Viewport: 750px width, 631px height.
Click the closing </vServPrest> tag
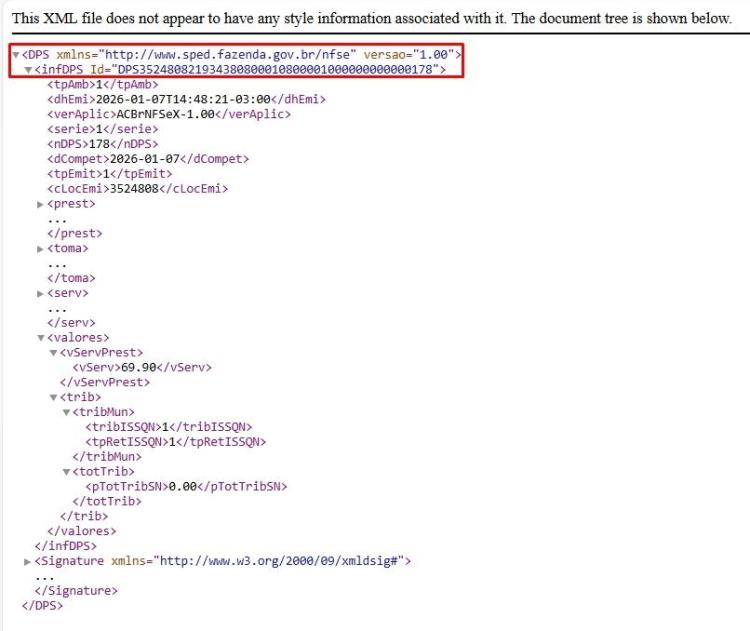105,382
